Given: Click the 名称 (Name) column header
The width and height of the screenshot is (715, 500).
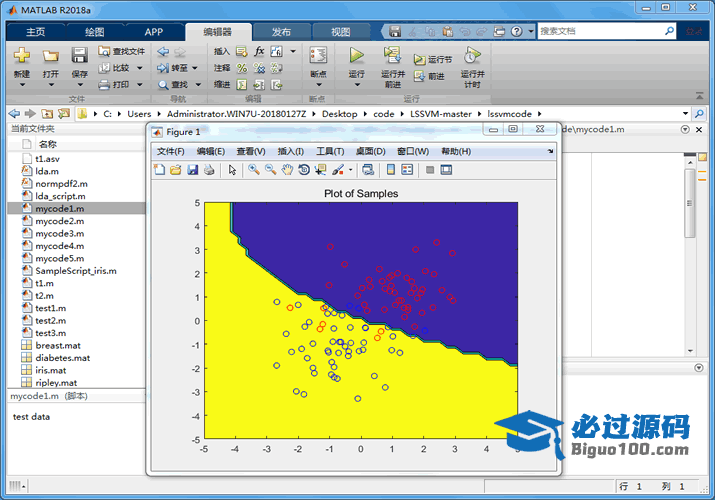Looking at the screenshot, I should pos(47,144).
